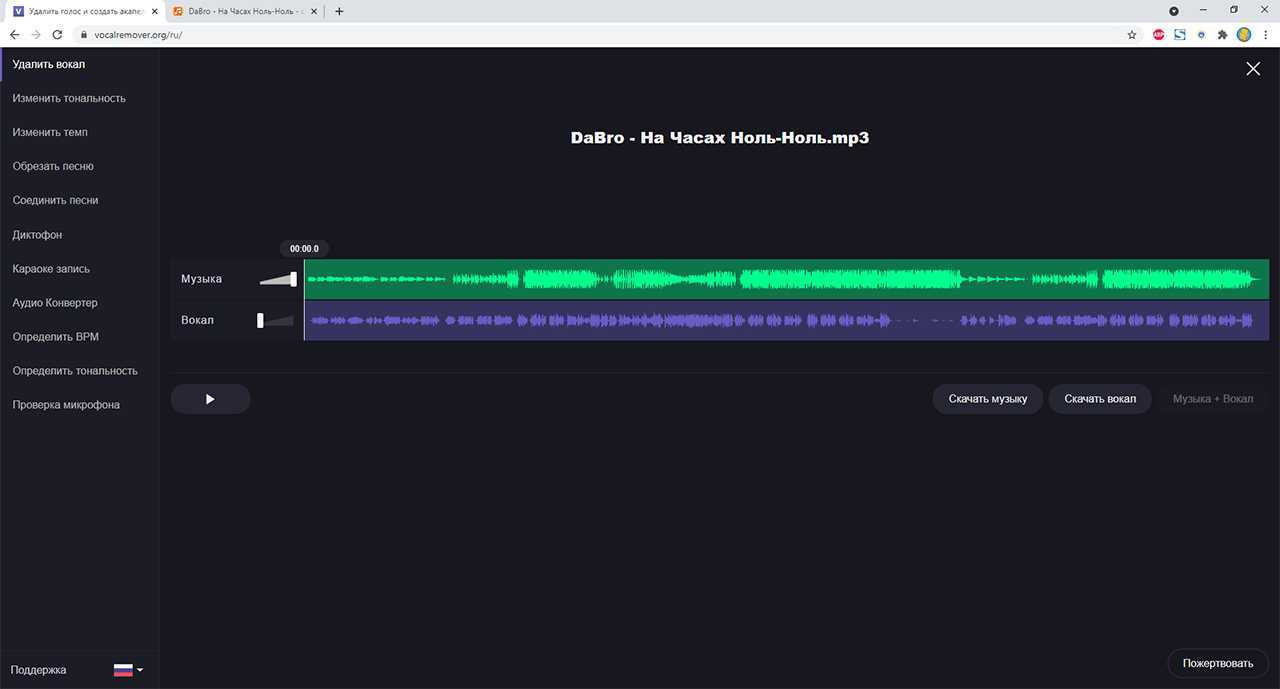Open Аудио Конвертер in the sidebar
The width and height of the screenshot is (1280, 689).
(x=55, y=302)
